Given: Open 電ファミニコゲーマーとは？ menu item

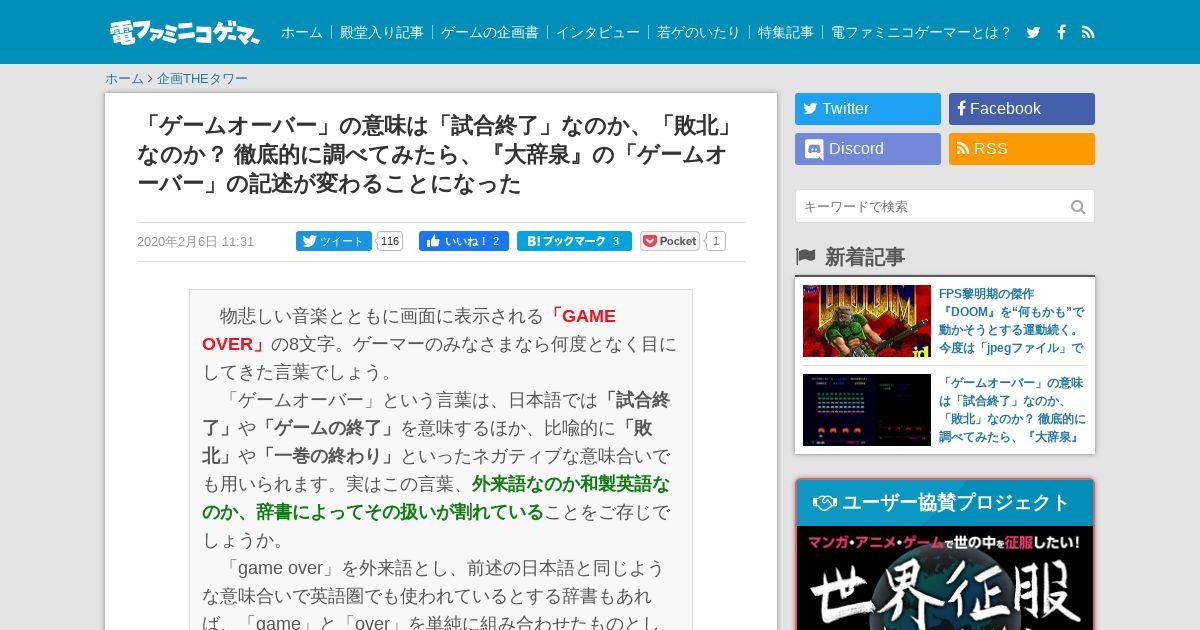Looking at the screenshot, I should [x=921, y=32].
